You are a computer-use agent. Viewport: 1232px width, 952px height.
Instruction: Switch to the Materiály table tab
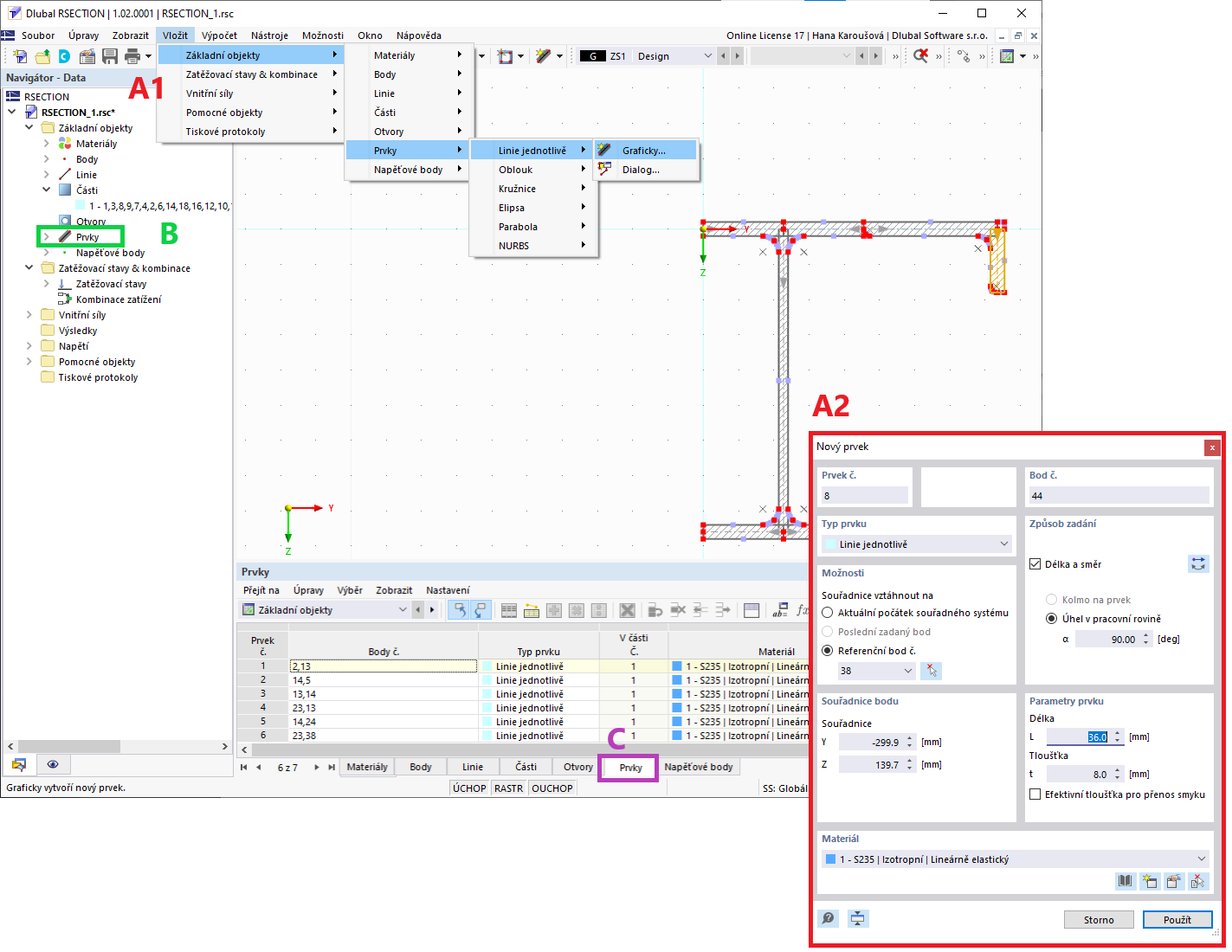pos(367,767)
